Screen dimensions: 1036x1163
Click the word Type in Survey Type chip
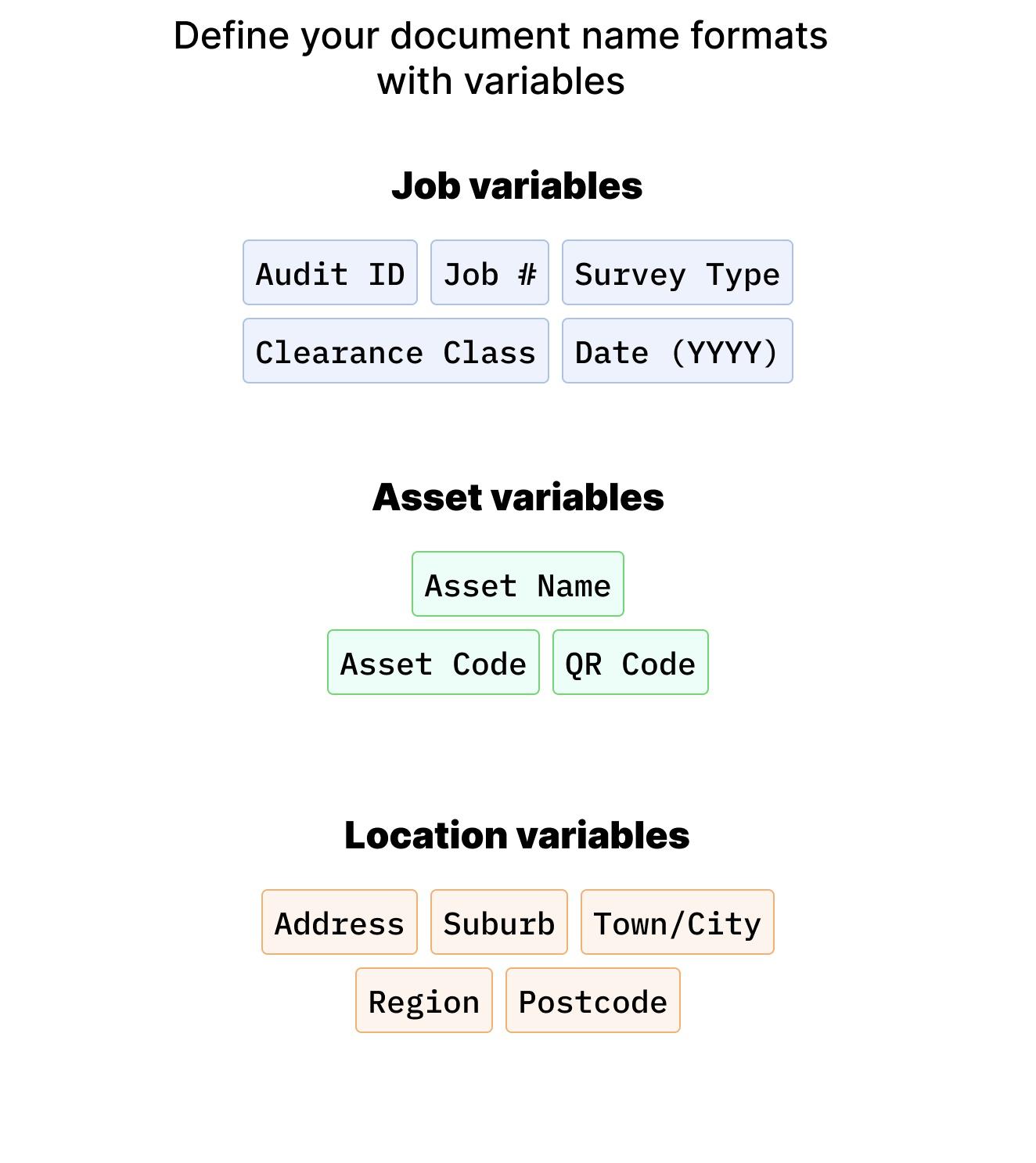pyautogui.click(x=743, y=275)
